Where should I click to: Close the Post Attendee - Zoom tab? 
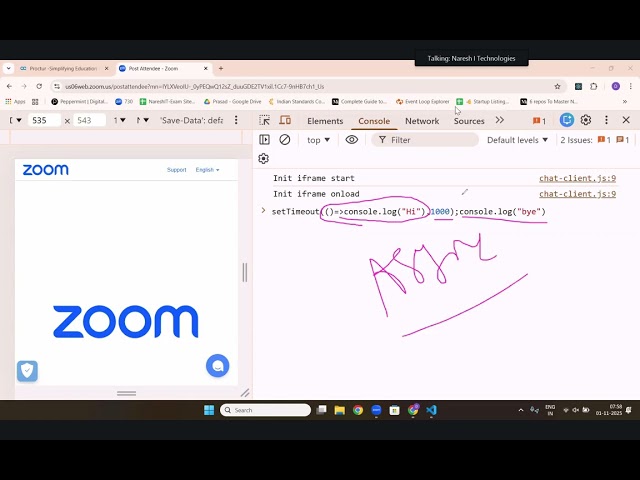point(206,69)
